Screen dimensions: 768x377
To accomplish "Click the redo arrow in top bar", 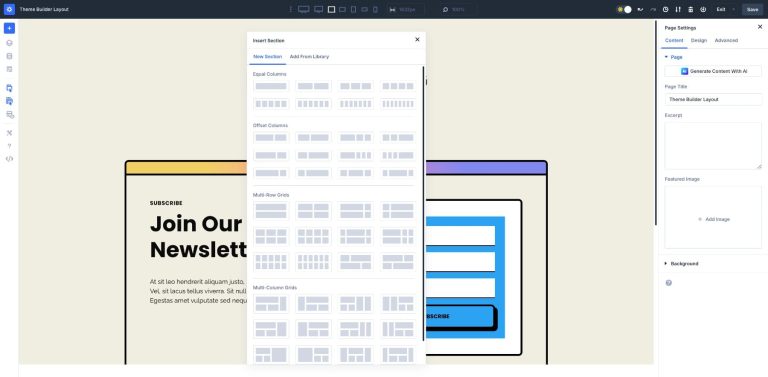I will [653, 9].
